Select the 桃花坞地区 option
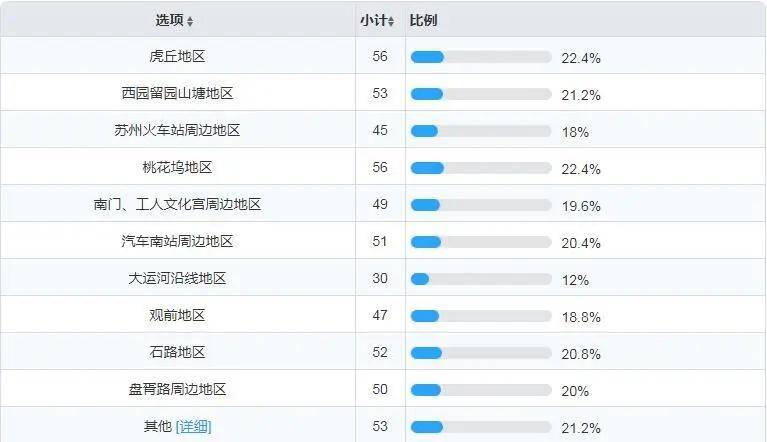The height and width of the screenshot is (442, 767). point(178,167)
